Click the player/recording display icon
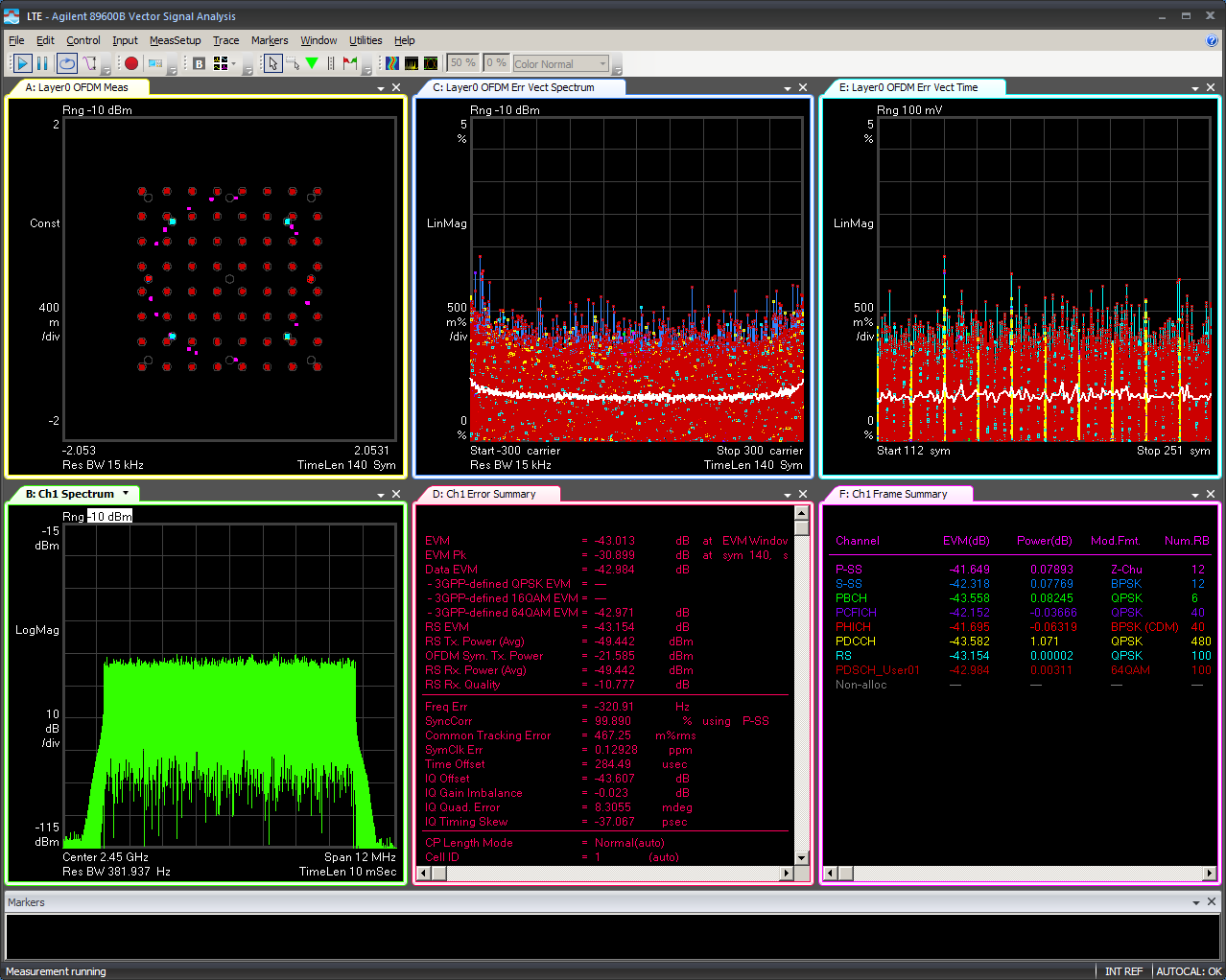The image size is (1226, 980). coord(155,63)
